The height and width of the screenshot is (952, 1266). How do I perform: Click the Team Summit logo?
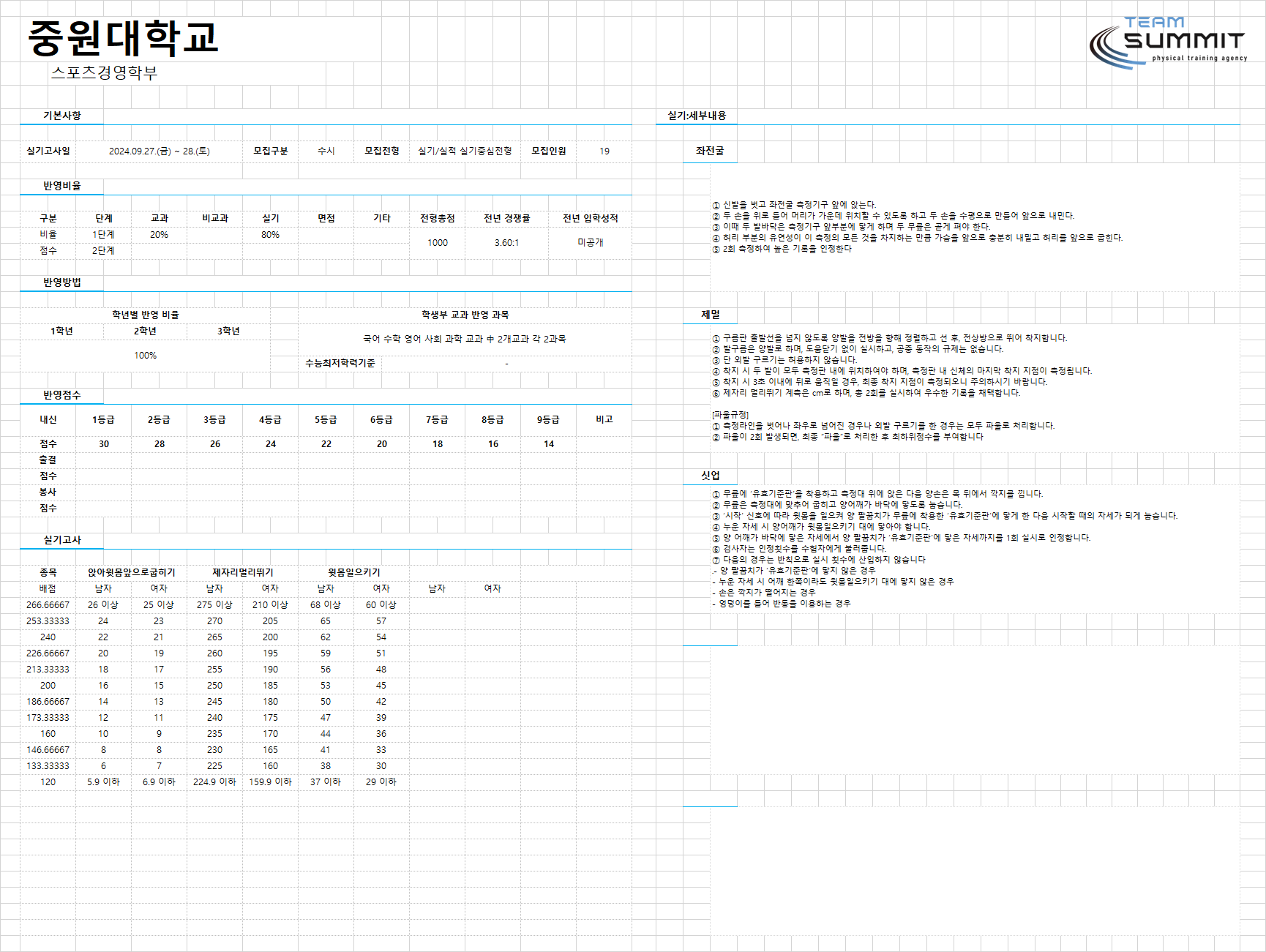coord(1168,42)
